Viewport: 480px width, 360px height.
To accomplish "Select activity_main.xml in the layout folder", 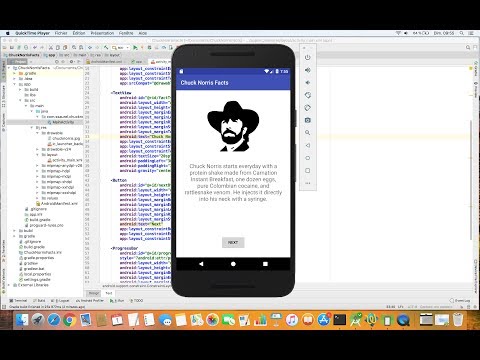I will [67, 160].
